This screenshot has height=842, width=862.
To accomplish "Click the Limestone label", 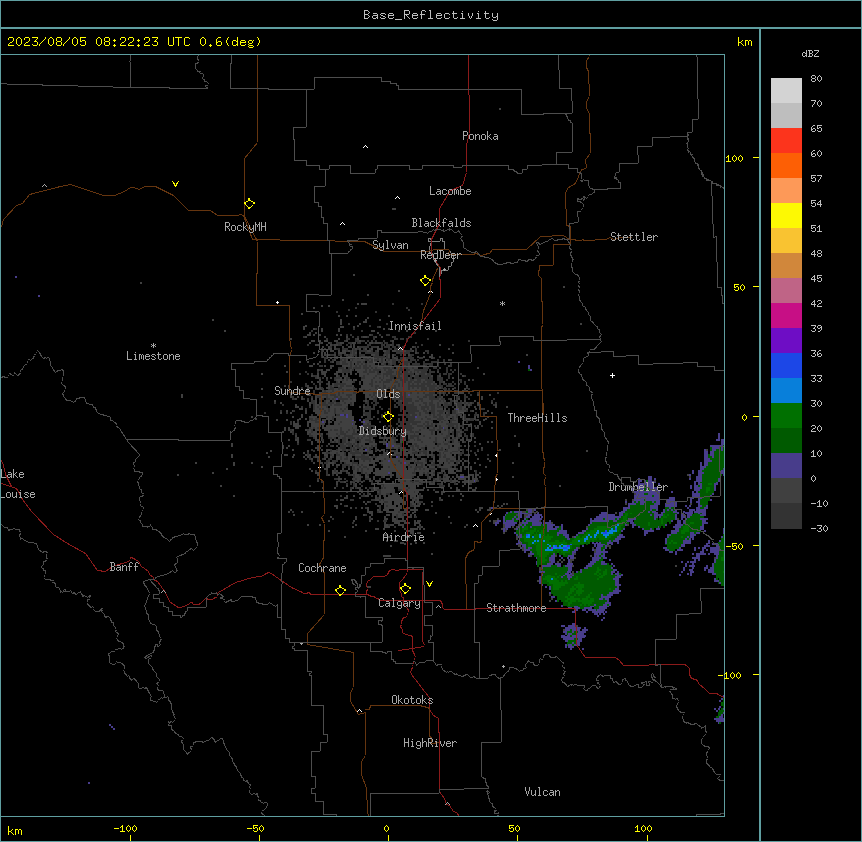I will 153,356.
